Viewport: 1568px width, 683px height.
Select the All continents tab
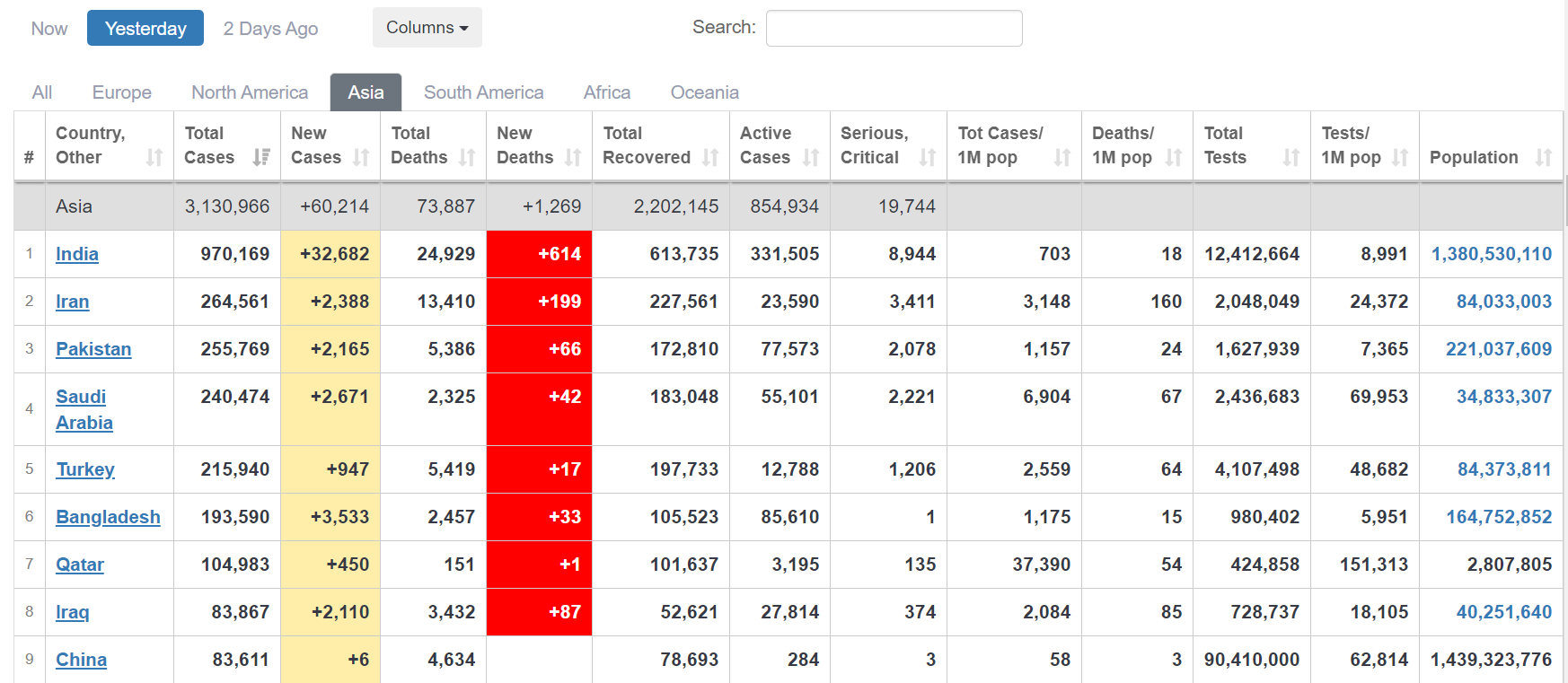click(x=42, y=92)
